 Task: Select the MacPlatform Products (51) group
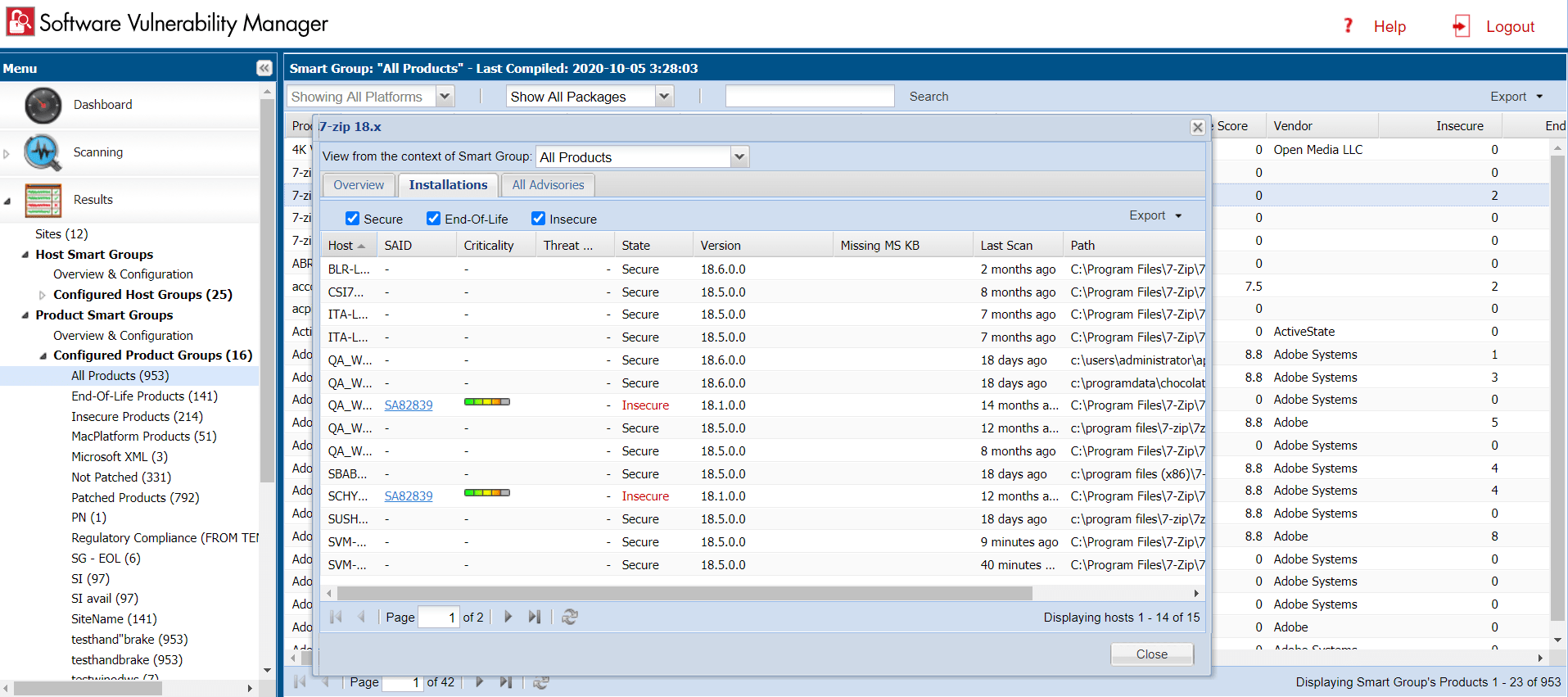144,437
